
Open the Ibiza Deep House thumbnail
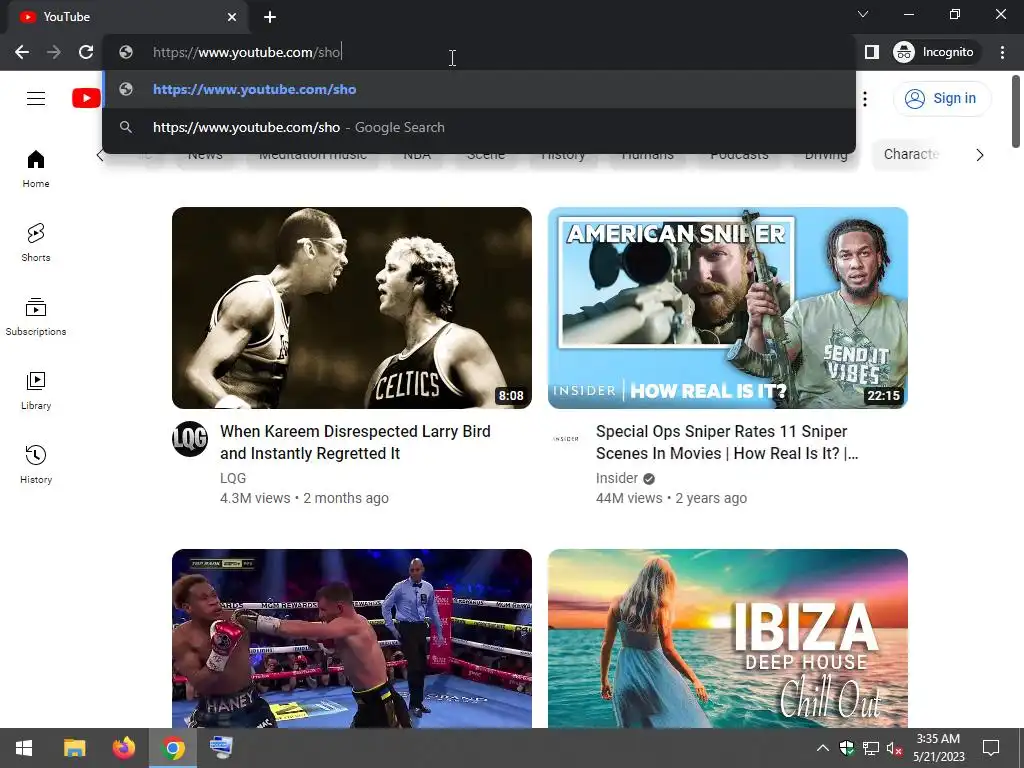[728, 639]
